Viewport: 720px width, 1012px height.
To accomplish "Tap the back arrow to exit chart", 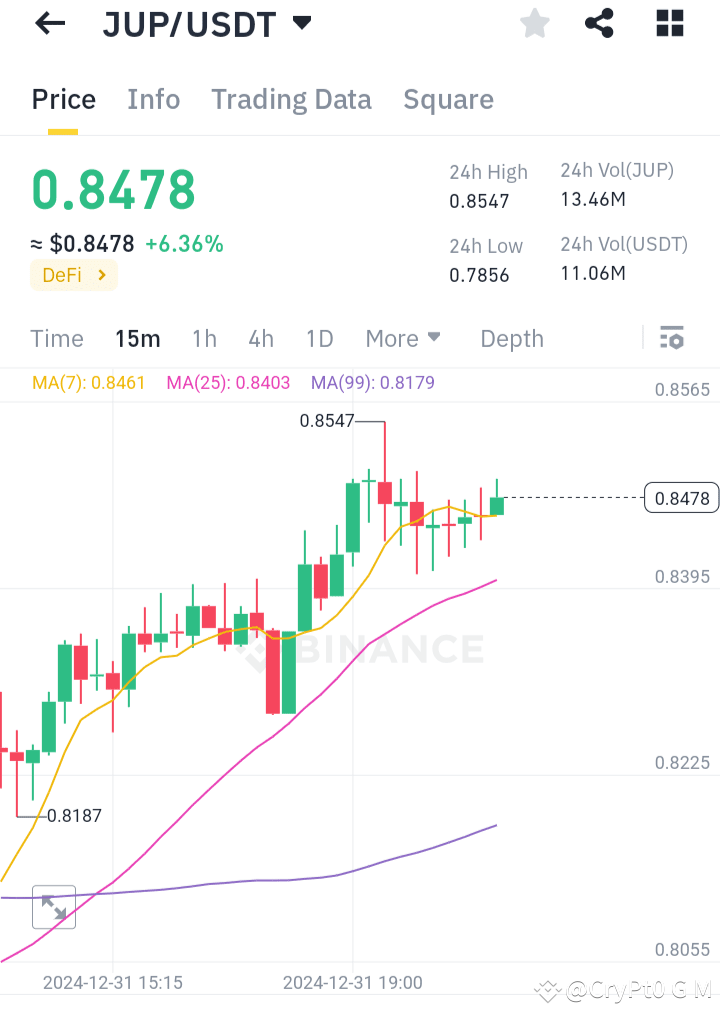I will pos(48,23).
